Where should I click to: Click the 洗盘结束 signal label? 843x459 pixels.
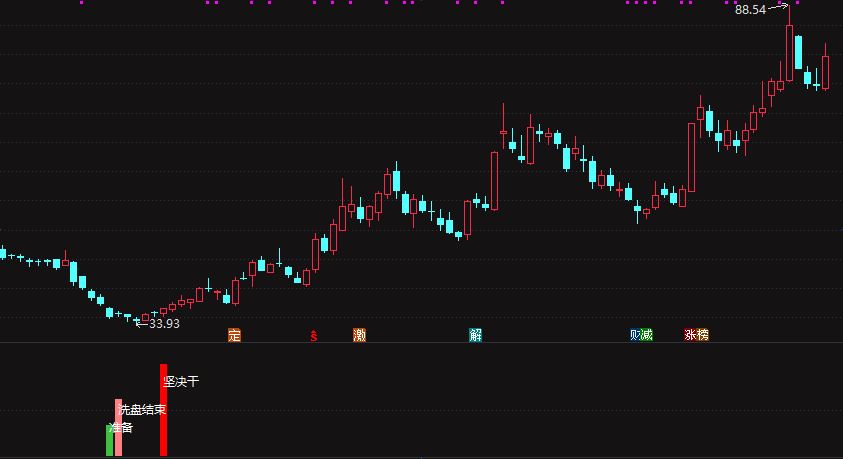tap(142, 410)
